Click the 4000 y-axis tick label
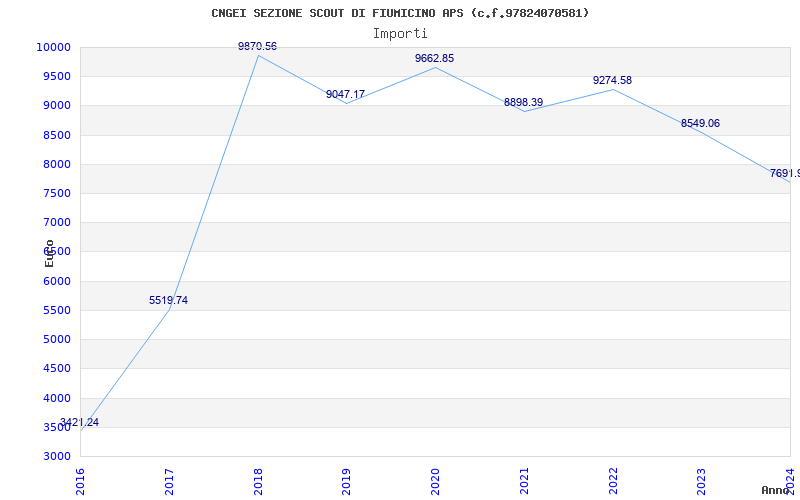 pos(56,398)
